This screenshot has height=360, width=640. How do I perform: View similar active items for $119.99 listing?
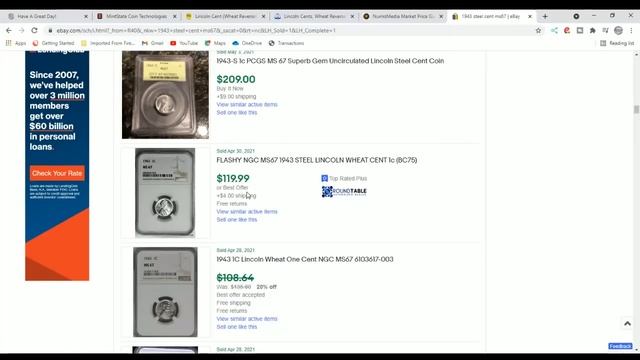tap(247, 211)
